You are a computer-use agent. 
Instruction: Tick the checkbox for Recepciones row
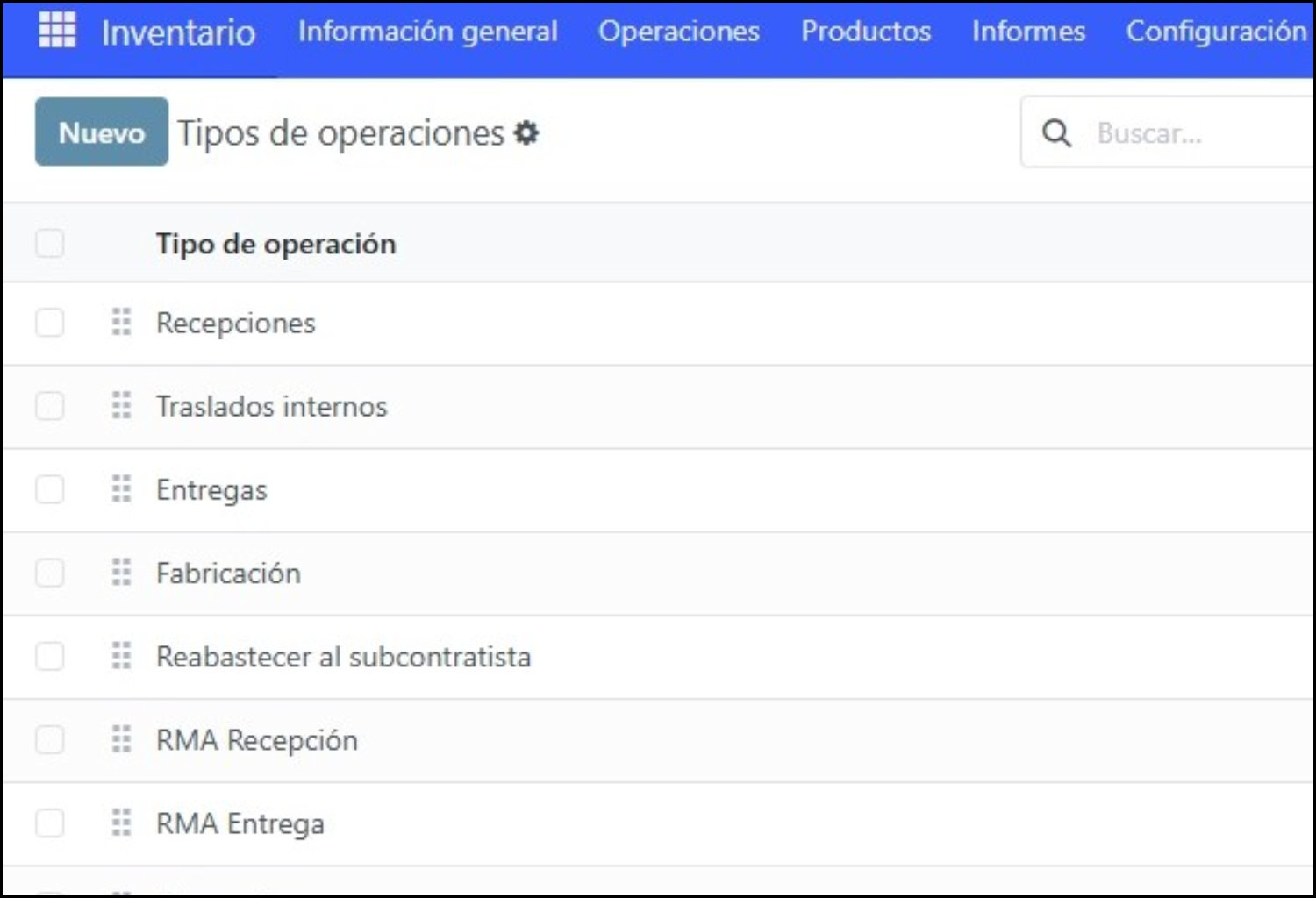coord(50,323)
